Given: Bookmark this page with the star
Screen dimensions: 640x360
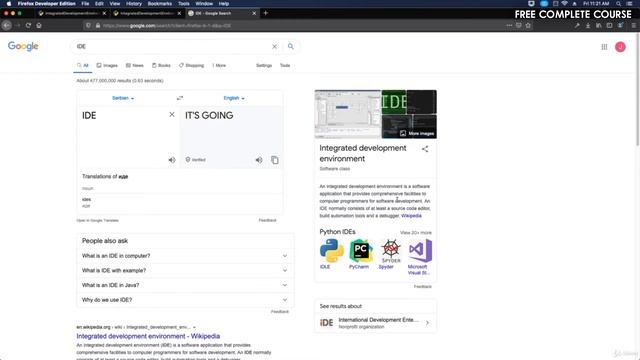Looking at the screenshot, I should click(x=528, y=25).
